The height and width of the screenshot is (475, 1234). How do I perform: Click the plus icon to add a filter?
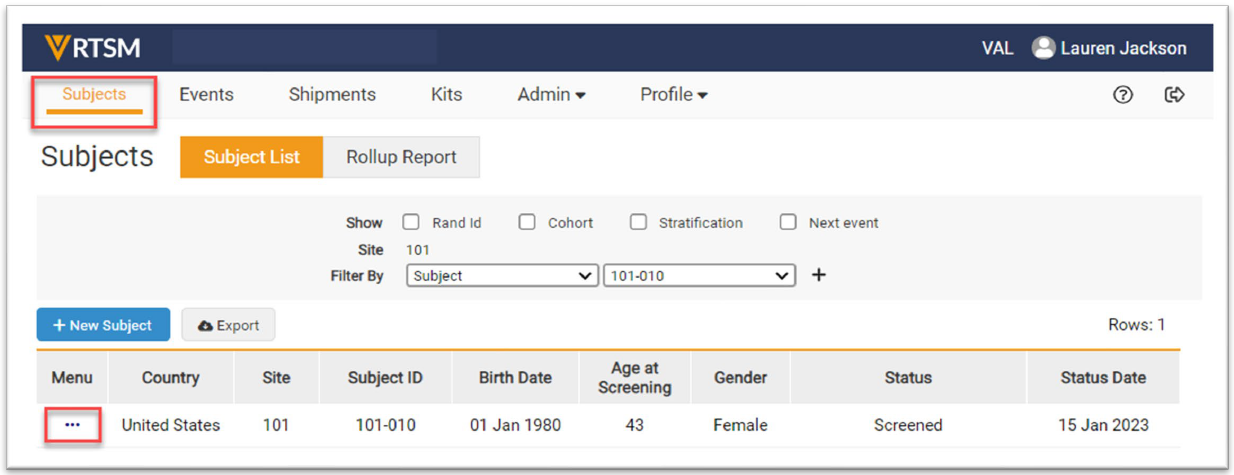click(818, 276)
